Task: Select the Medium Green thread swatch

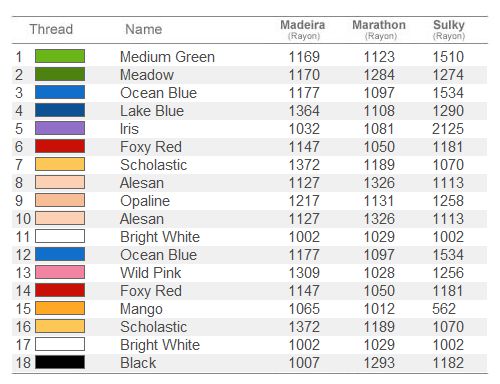Action: pyautogui.click(x=60, y=56)
